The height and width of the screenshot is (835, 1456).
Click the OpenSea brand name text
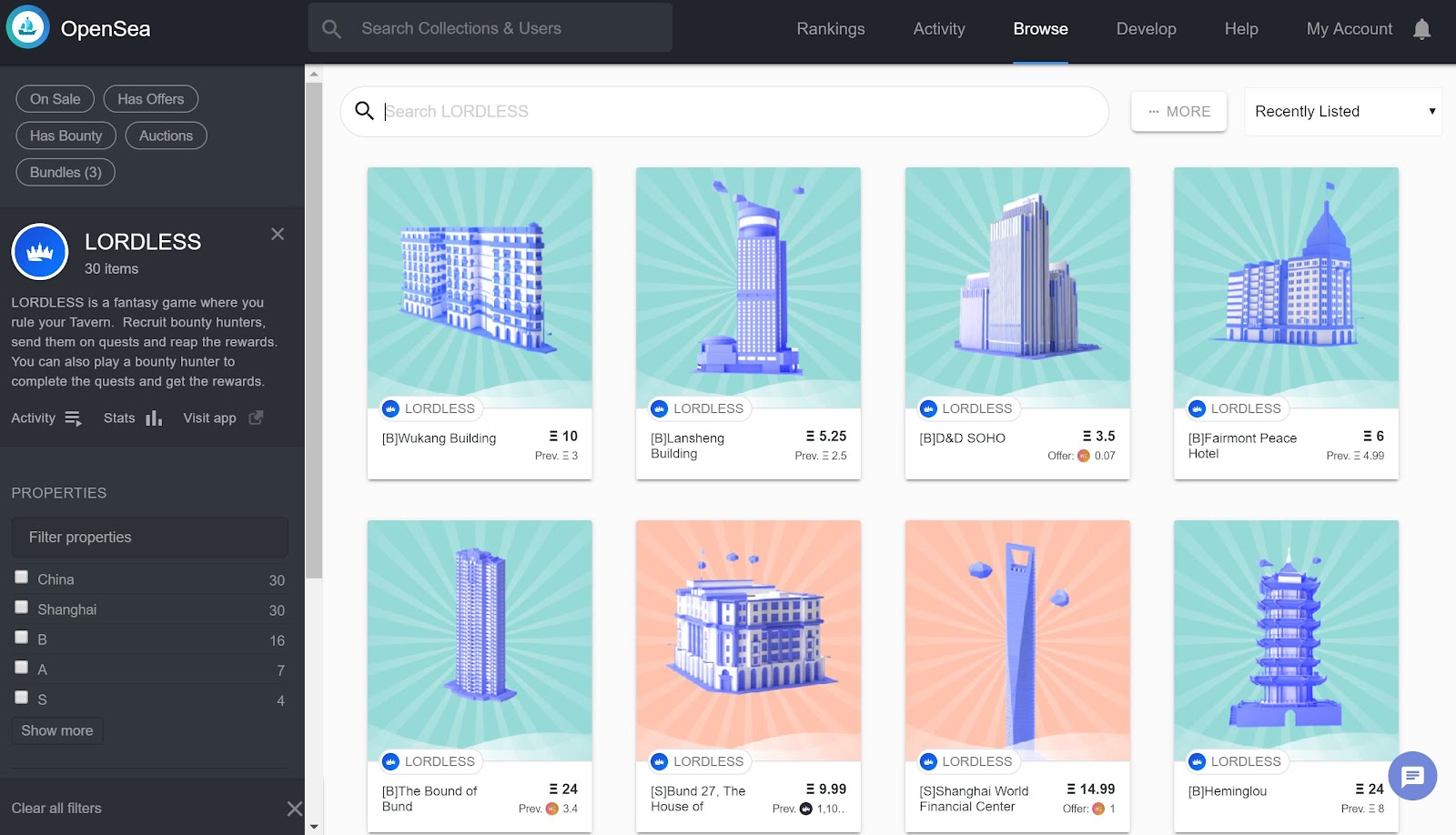(x=106, y=29)
